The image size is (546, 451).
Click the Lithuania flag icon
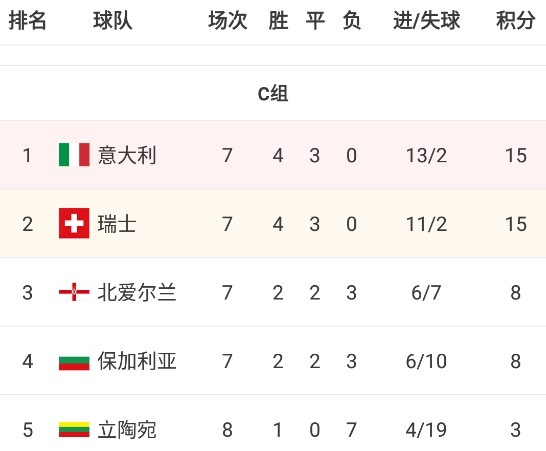click(74, 429)
